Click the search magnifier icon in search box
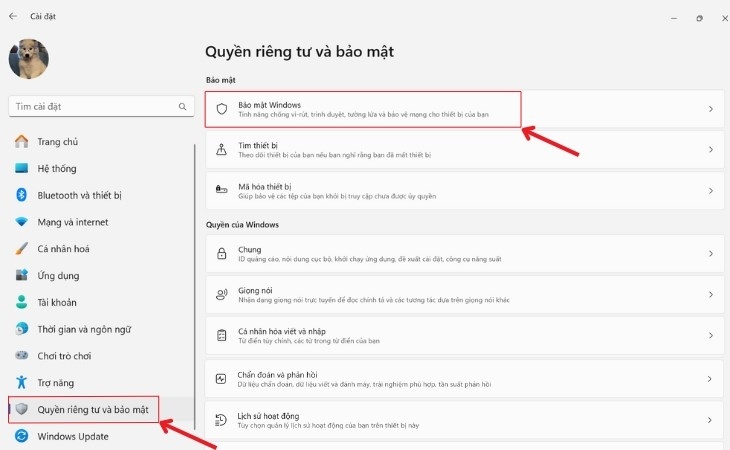The width and height of the screenshot is (730, 450). click(x=182, y=106)
